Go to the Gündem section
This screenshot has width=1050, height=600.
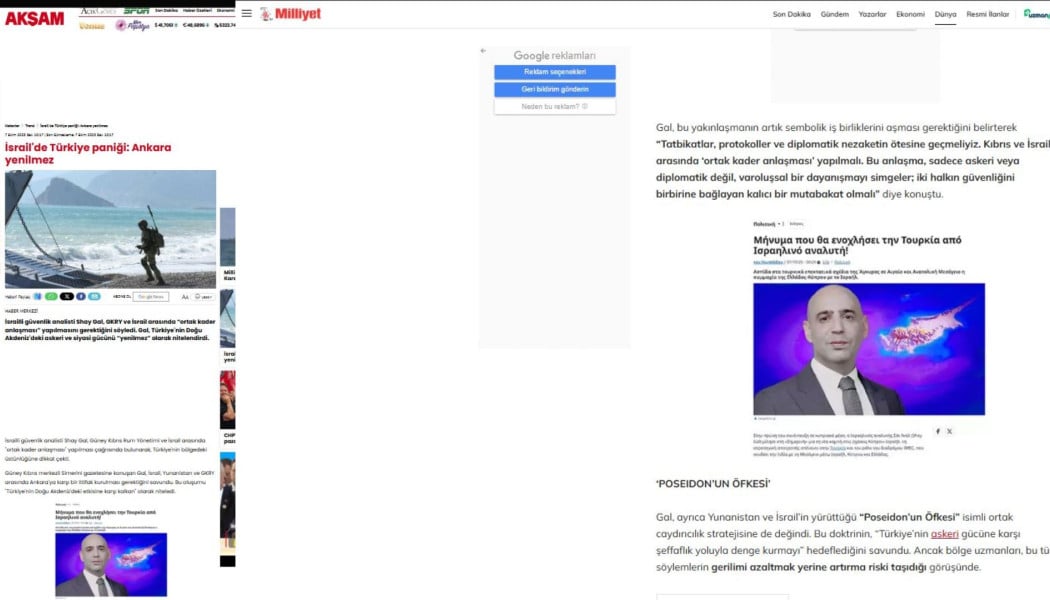coord(834,14)
